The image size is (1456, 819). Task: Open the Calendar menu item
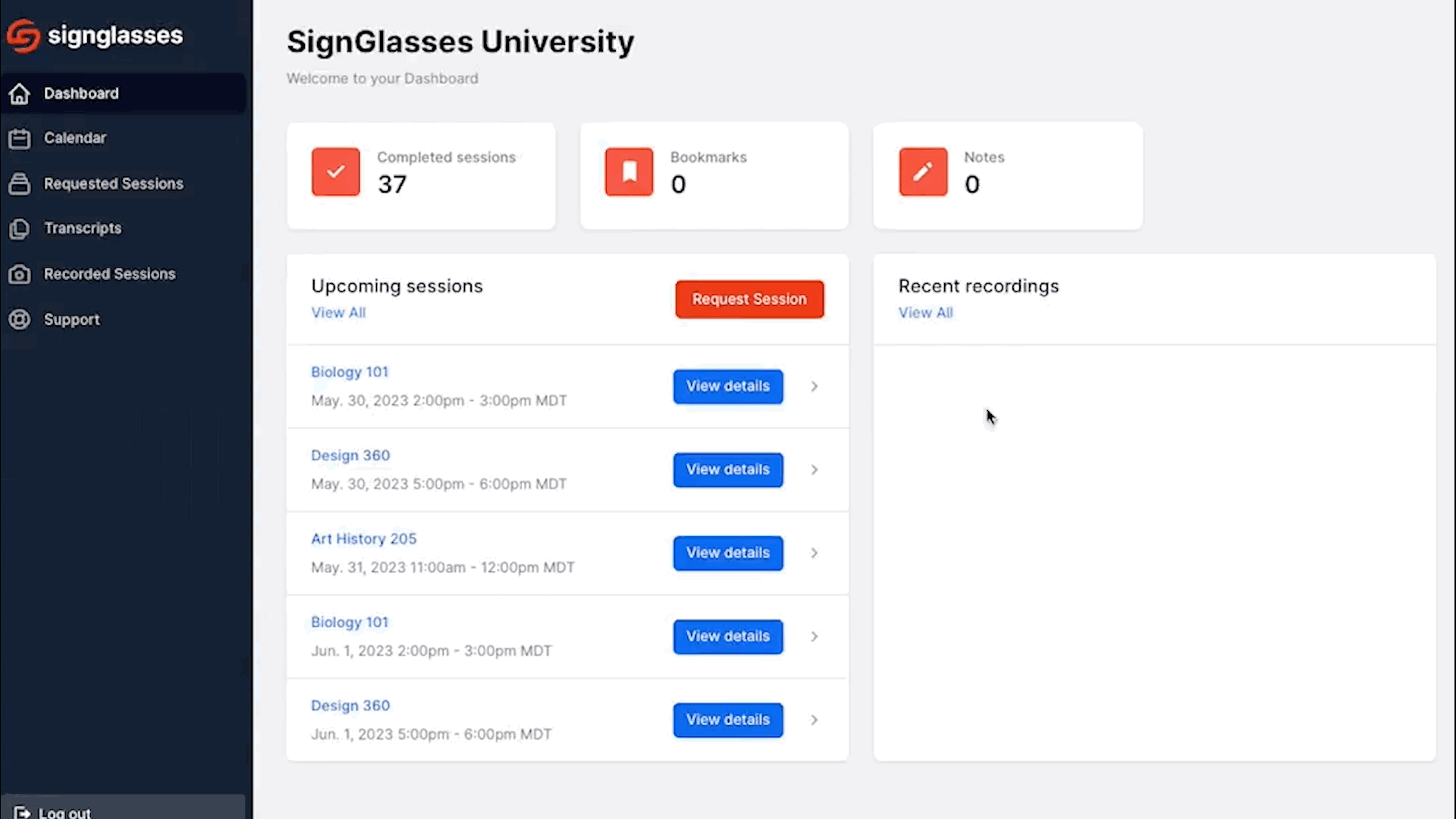click(74, 138)
